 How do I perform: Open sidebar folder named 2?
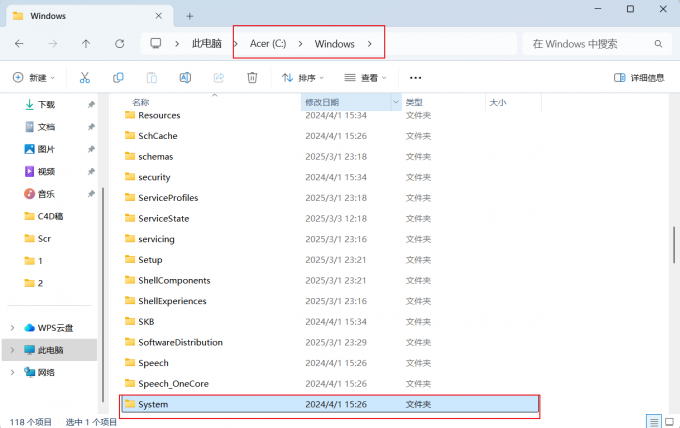[40, 283]
